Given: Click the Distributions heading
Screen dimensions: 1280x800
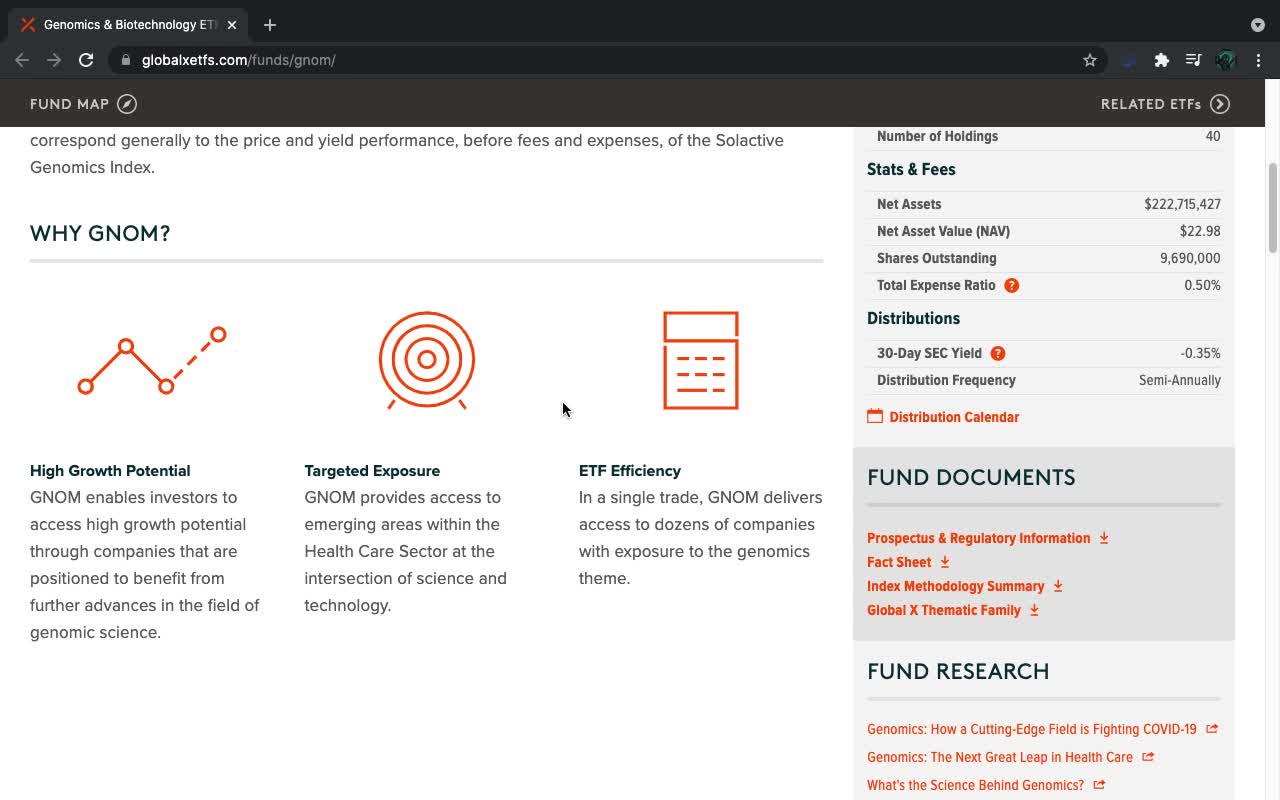Looking at the screenshot, I should click(x=913, y=318).
